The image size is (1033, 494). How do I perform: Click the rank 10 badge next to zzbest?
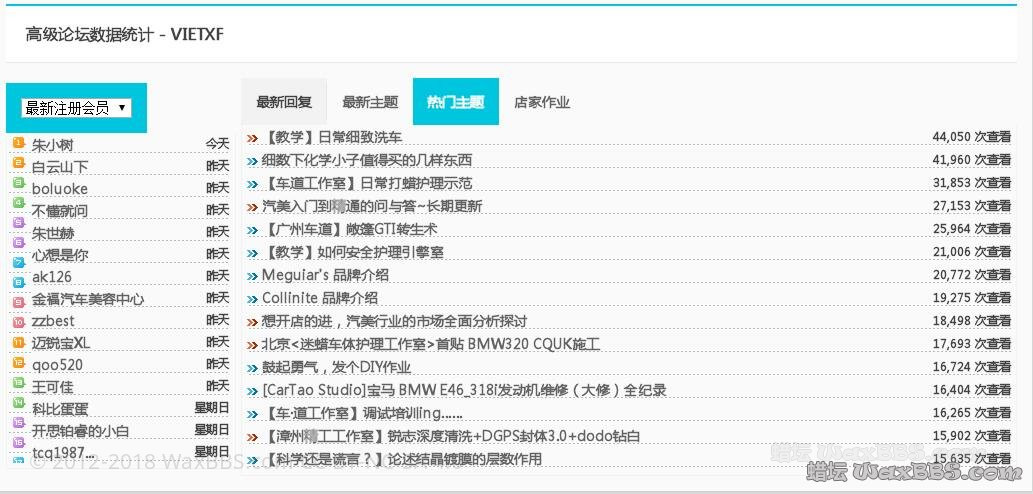18,321
